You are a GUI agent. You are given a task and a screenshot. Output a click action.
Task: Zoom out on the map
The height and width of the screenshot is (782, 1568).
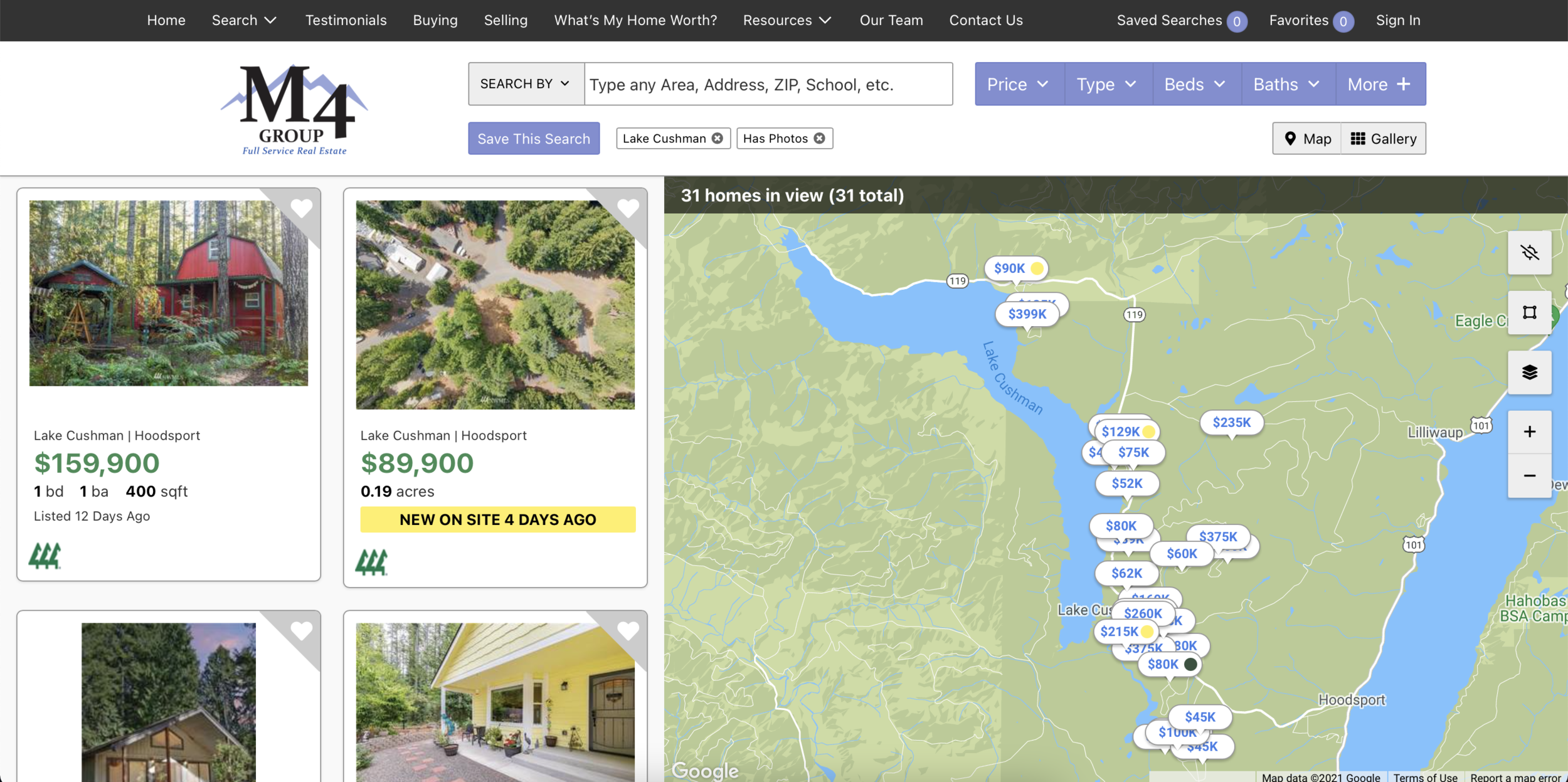tap(1529, 476)
